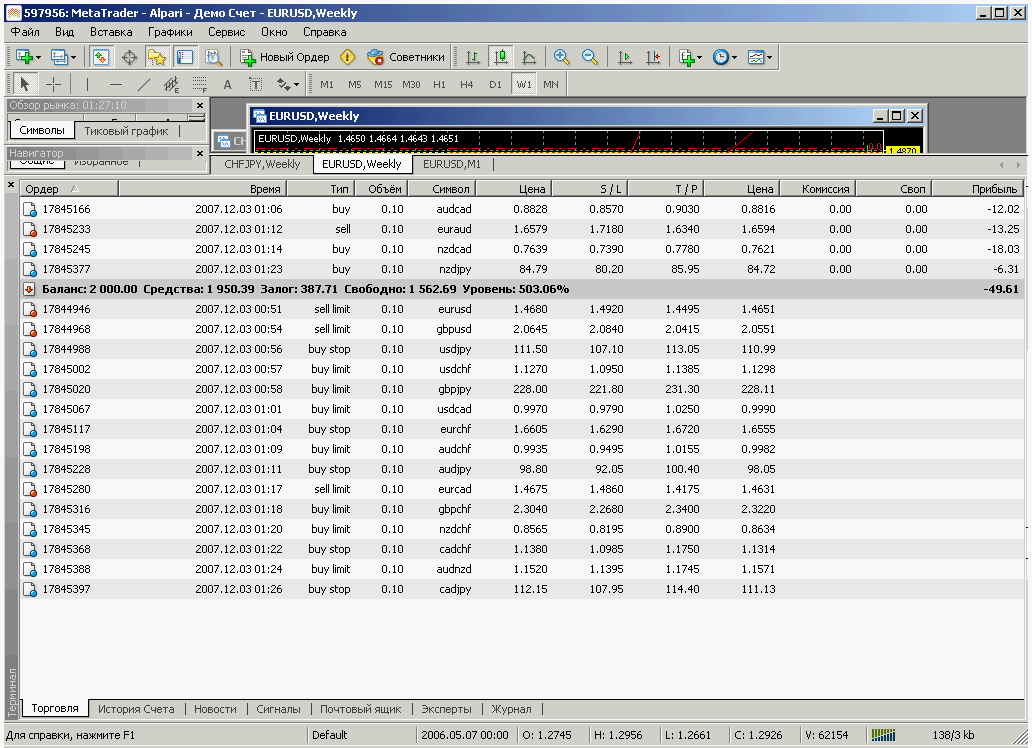Expand the Indicators list dropdown
Image resolution: width=1032 pixels, height=748 pixels.
699,58
